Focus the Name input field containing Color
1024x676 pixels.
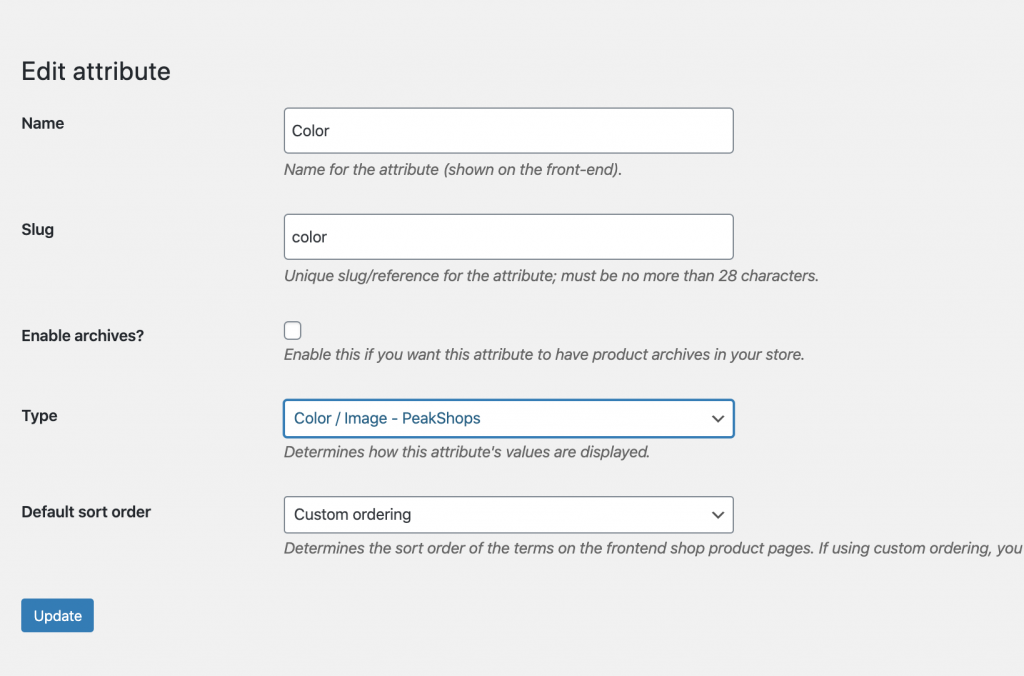(x=509, y=131)
